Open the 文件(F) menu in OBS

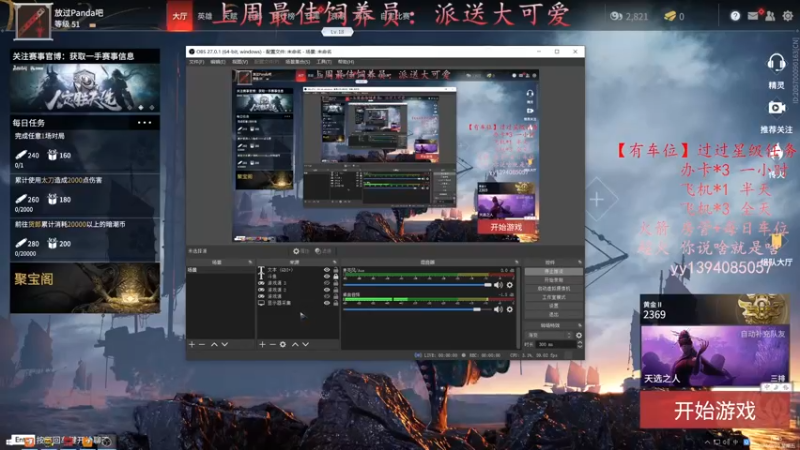pyautogui.click(x=196, y=62)
